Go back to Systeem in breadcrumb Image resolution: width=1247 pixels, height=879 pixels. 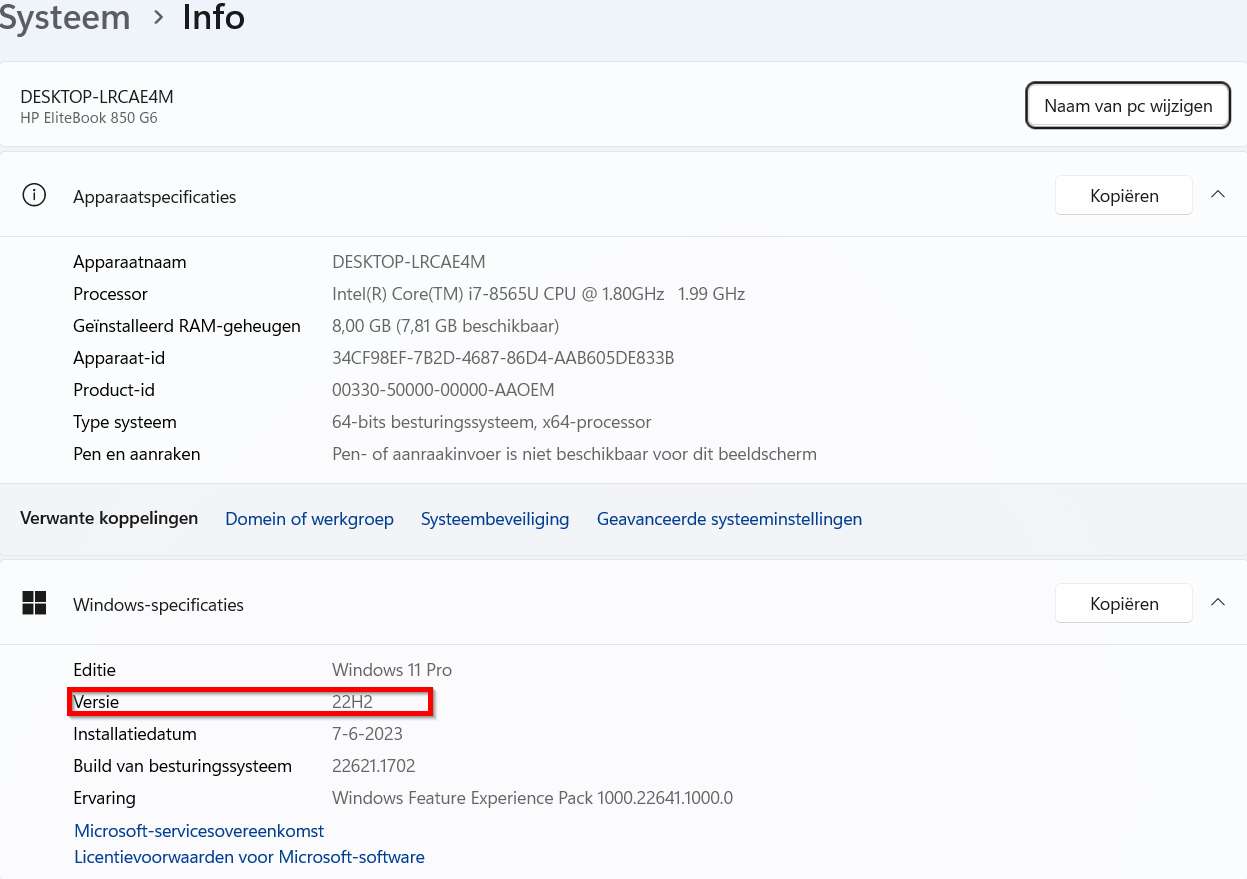[65, 17]
